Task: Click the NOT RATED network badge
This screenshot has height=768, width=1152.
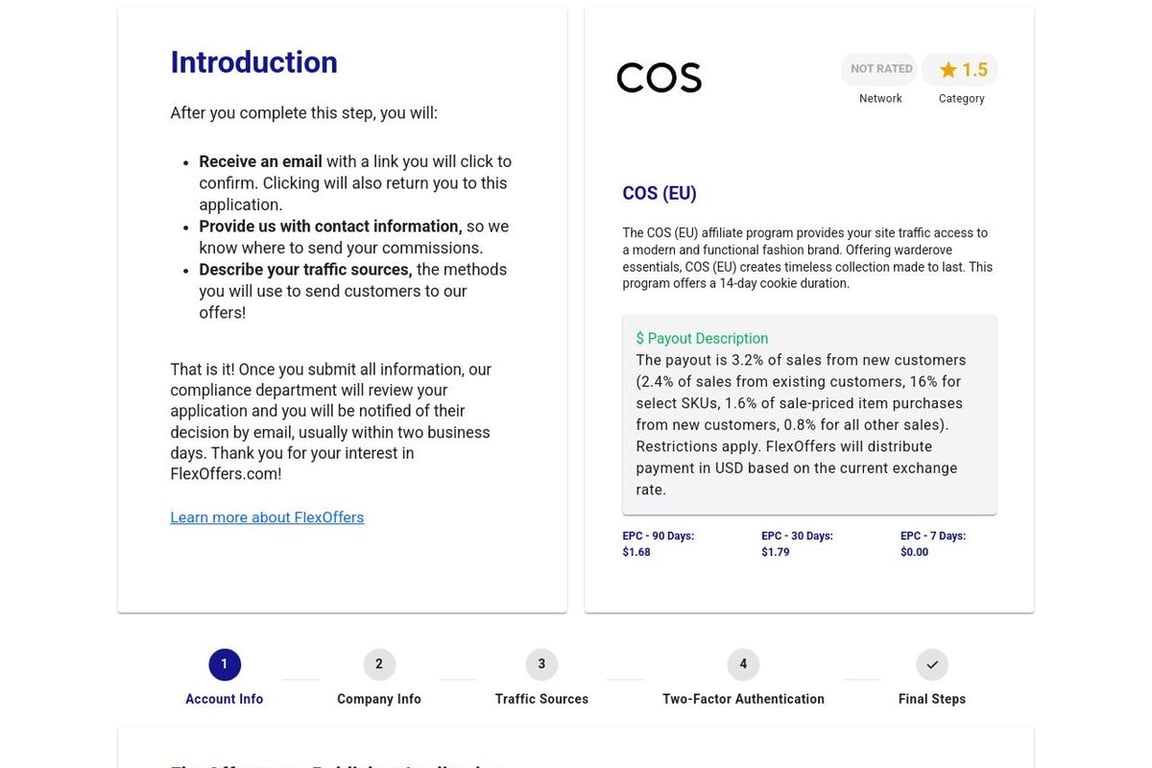Action: point(879,69)
